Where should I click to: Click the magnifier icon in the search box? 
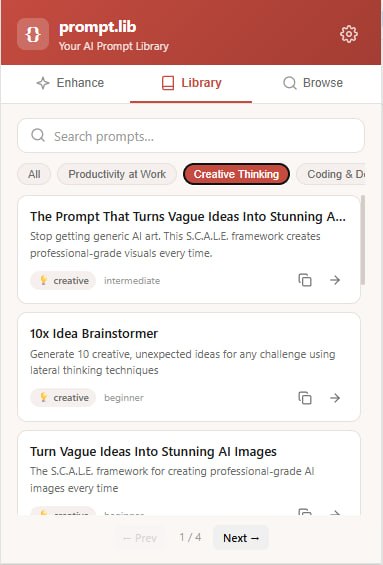click(x=38, y=135)
